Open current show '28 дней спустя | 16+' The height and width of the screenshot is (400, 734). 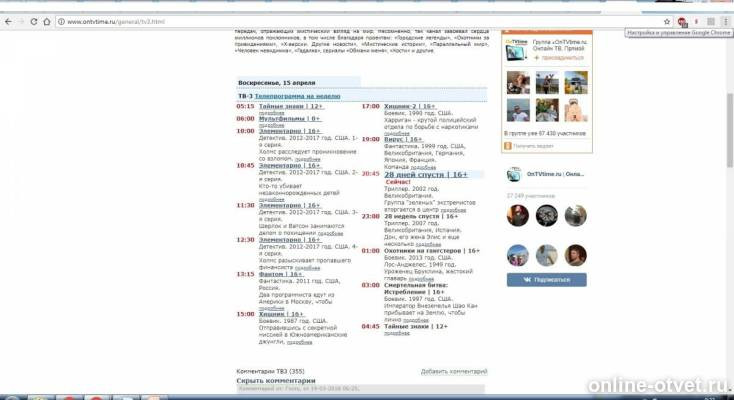pyautogui.click(x=426, y=174)
